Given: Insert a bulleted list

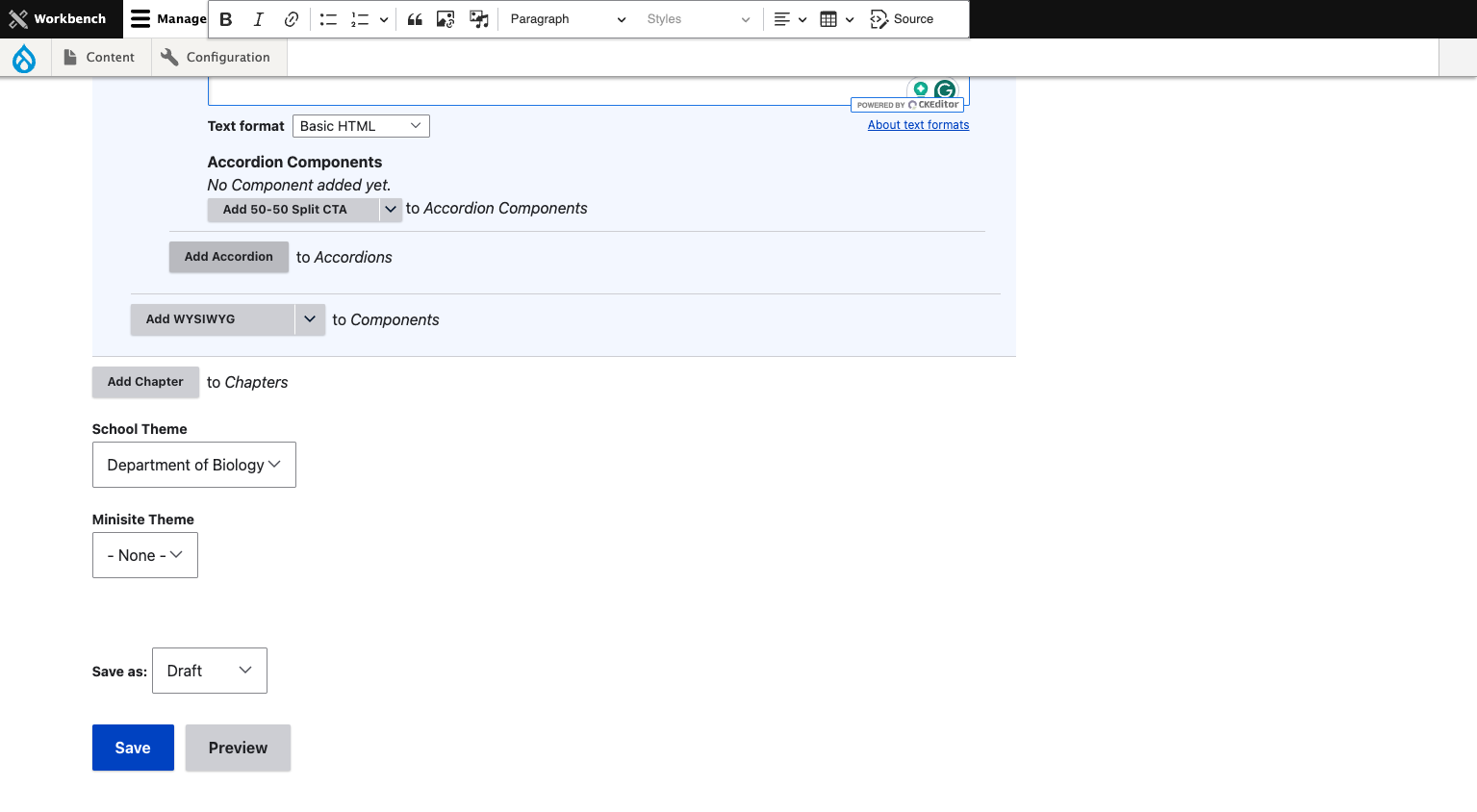Looking at the screenshot, I should pyautogui.click(x=328, y=19).
